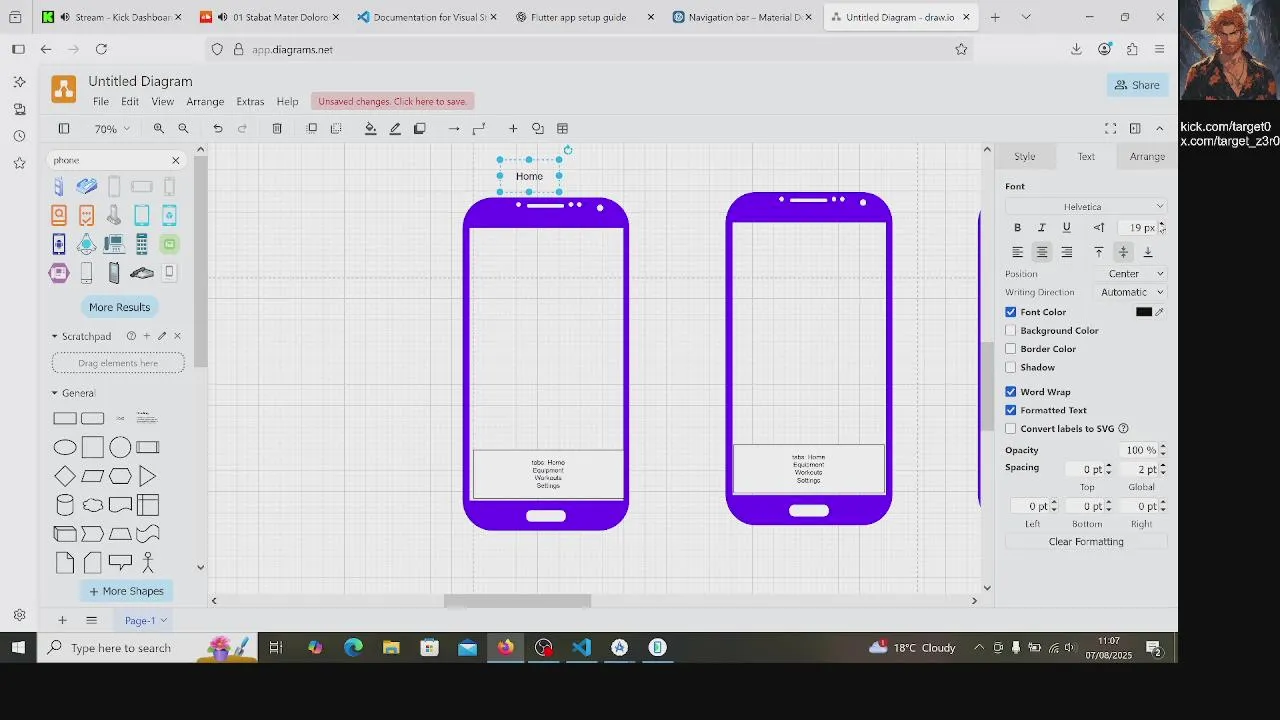Bookmark the page with star icon
The height and width of the screenshot is (720, 1280).
tap(961, 49)
